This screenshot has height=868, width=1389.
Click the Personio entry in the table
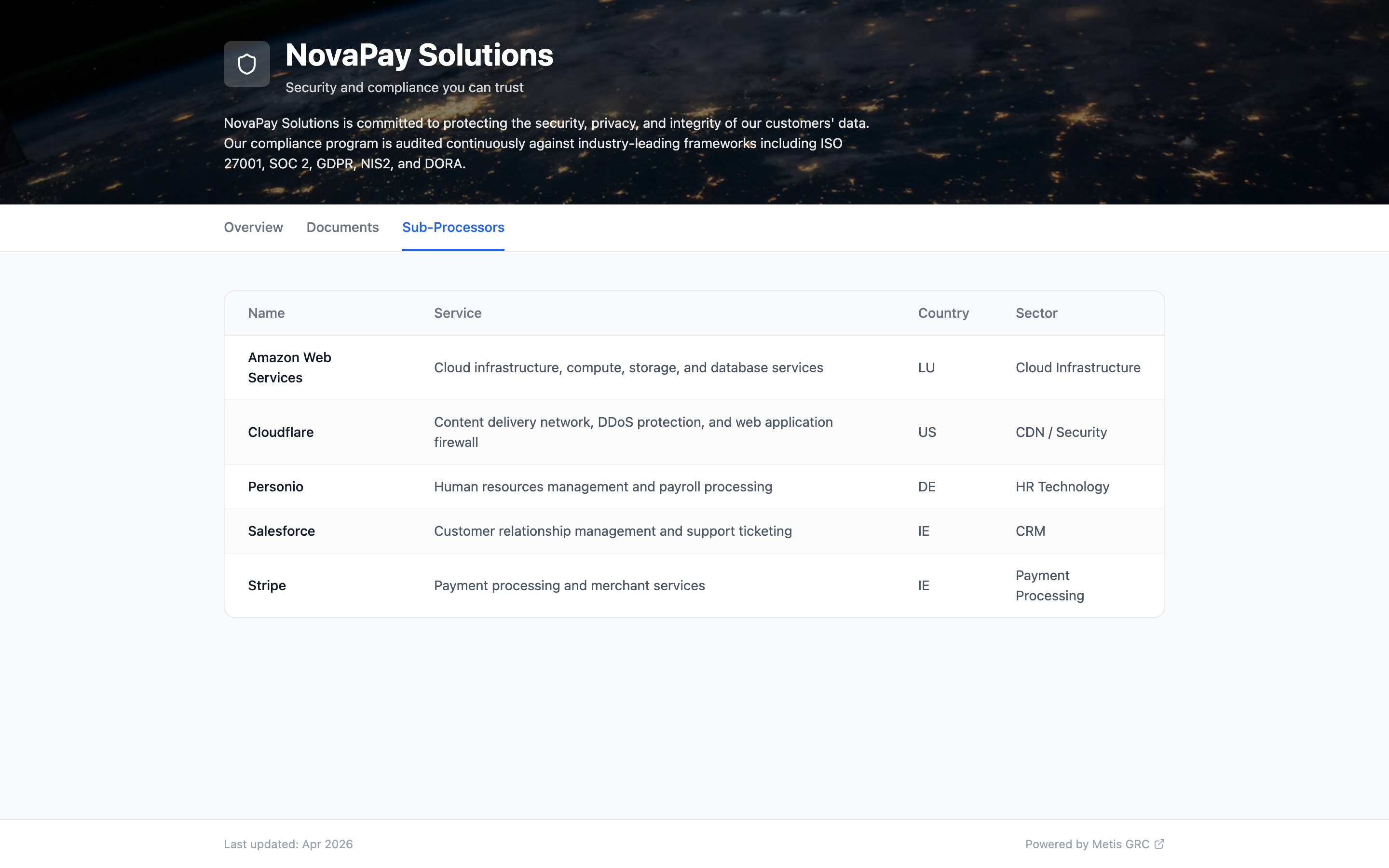(275, 487)
